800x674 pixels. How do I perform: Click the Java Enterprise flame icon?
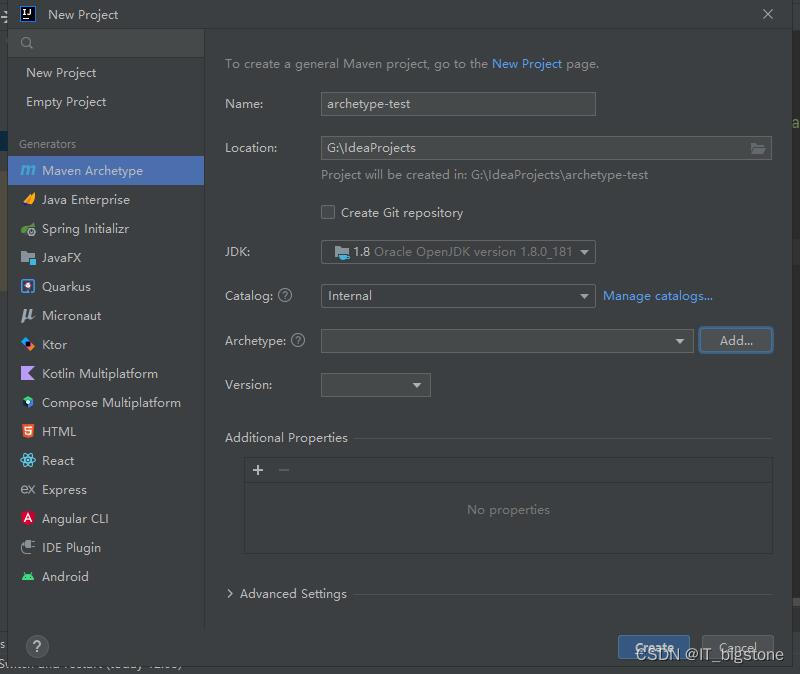[x=29, y=199]
